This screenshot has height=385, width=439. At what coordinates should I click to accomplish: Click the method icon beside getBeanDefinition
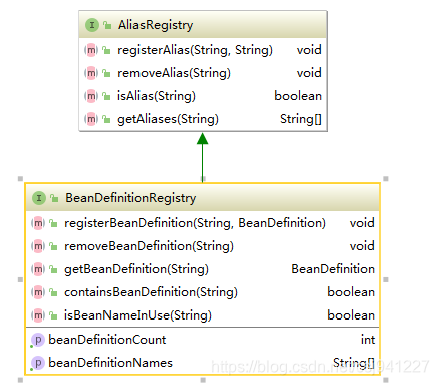(38, 269)
